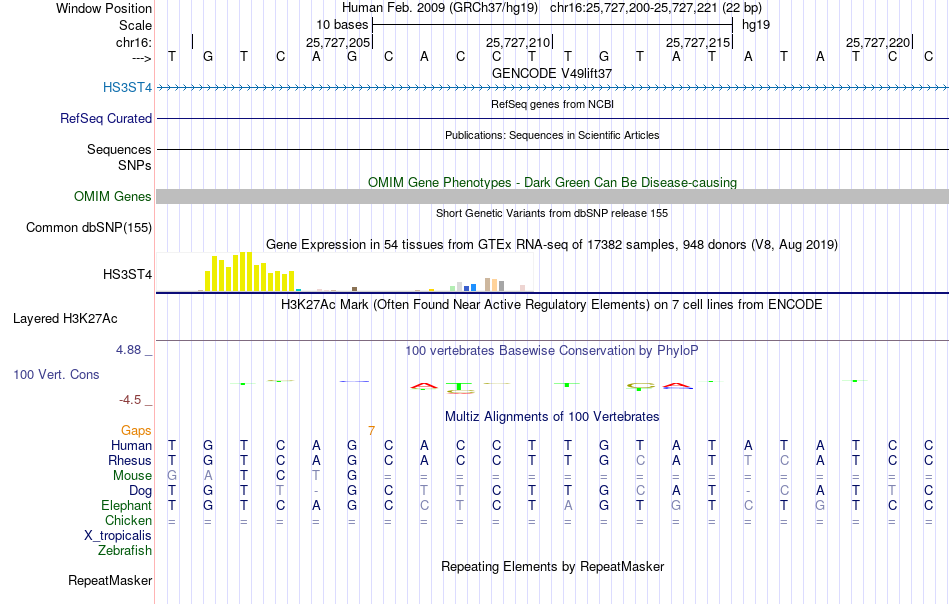The width and height of the screenshot is (950, 604).
Task: Select the Mouse alignment row label
Action: point(132,476)
